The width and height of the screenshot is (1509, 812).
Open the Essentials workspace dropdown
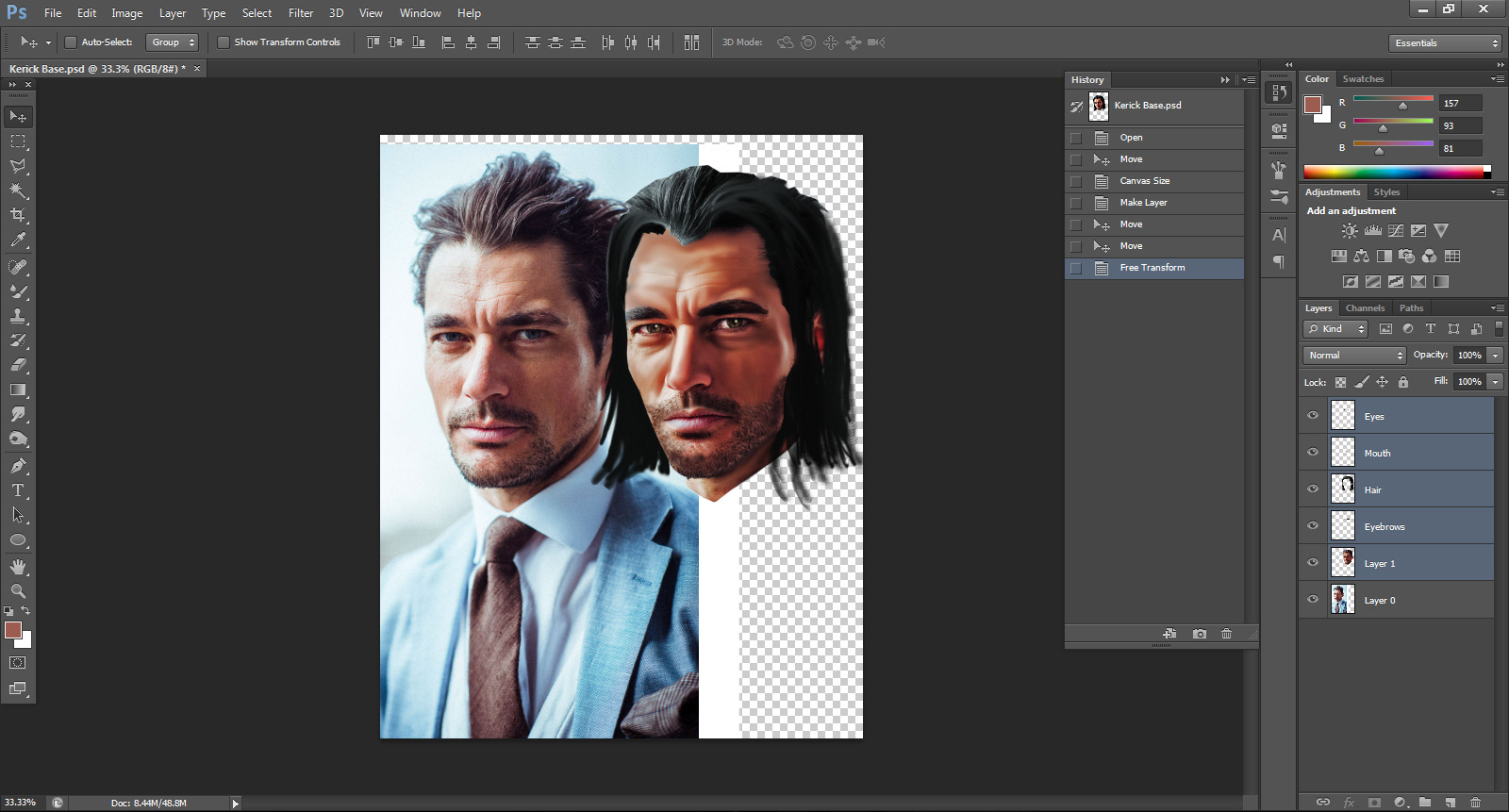1445,43
